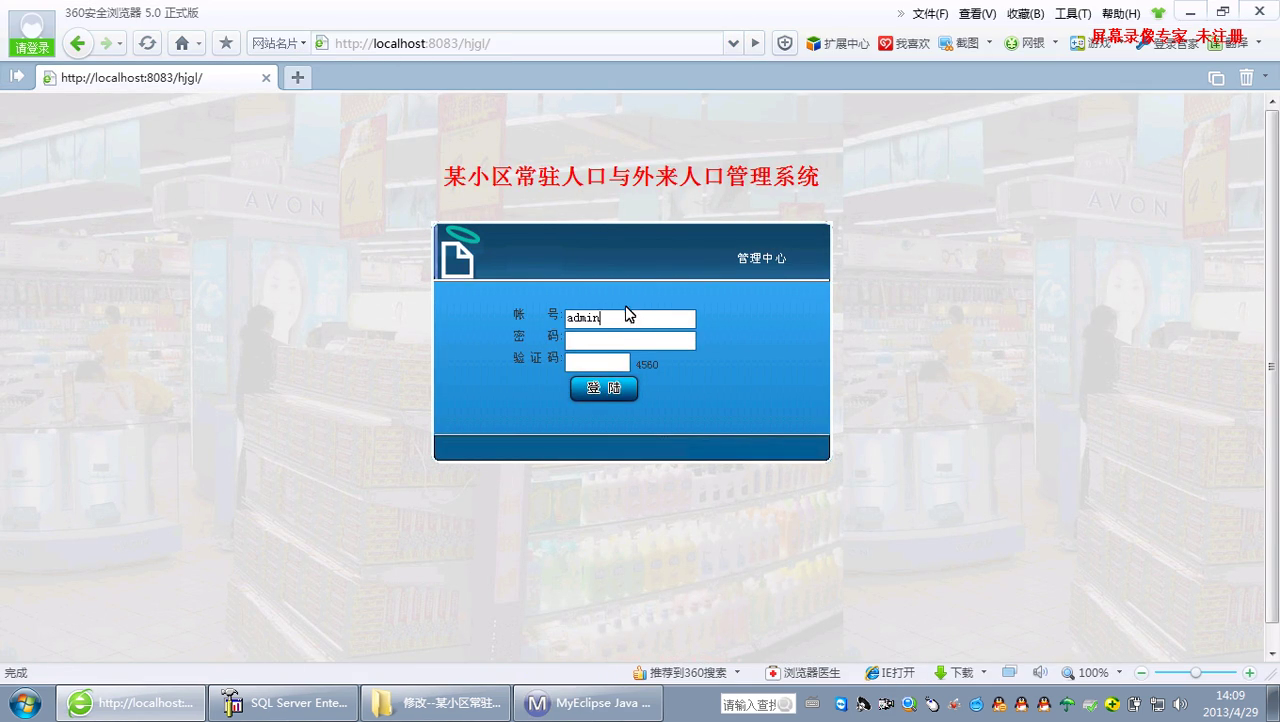Mute browser with status bar speaker
This screenshot has height=722, width=1280.
coord(1040,673)
